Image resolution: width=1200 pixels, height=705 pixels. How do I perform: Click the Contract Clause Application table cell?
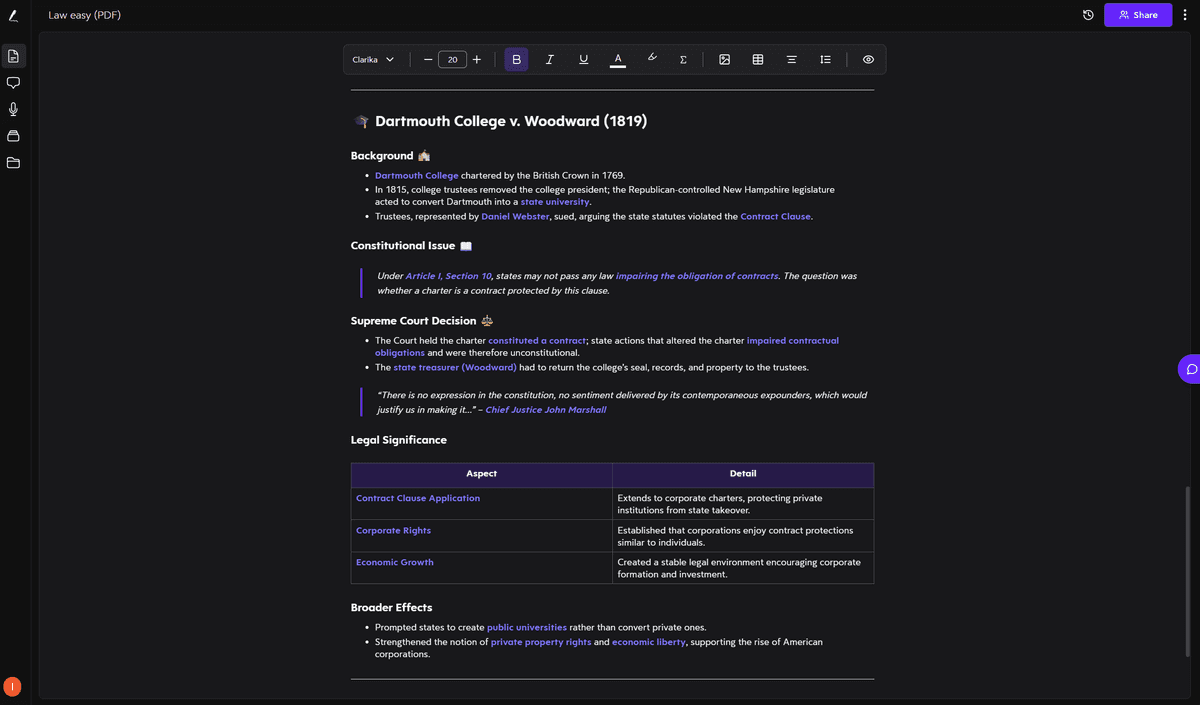(482, 503)
